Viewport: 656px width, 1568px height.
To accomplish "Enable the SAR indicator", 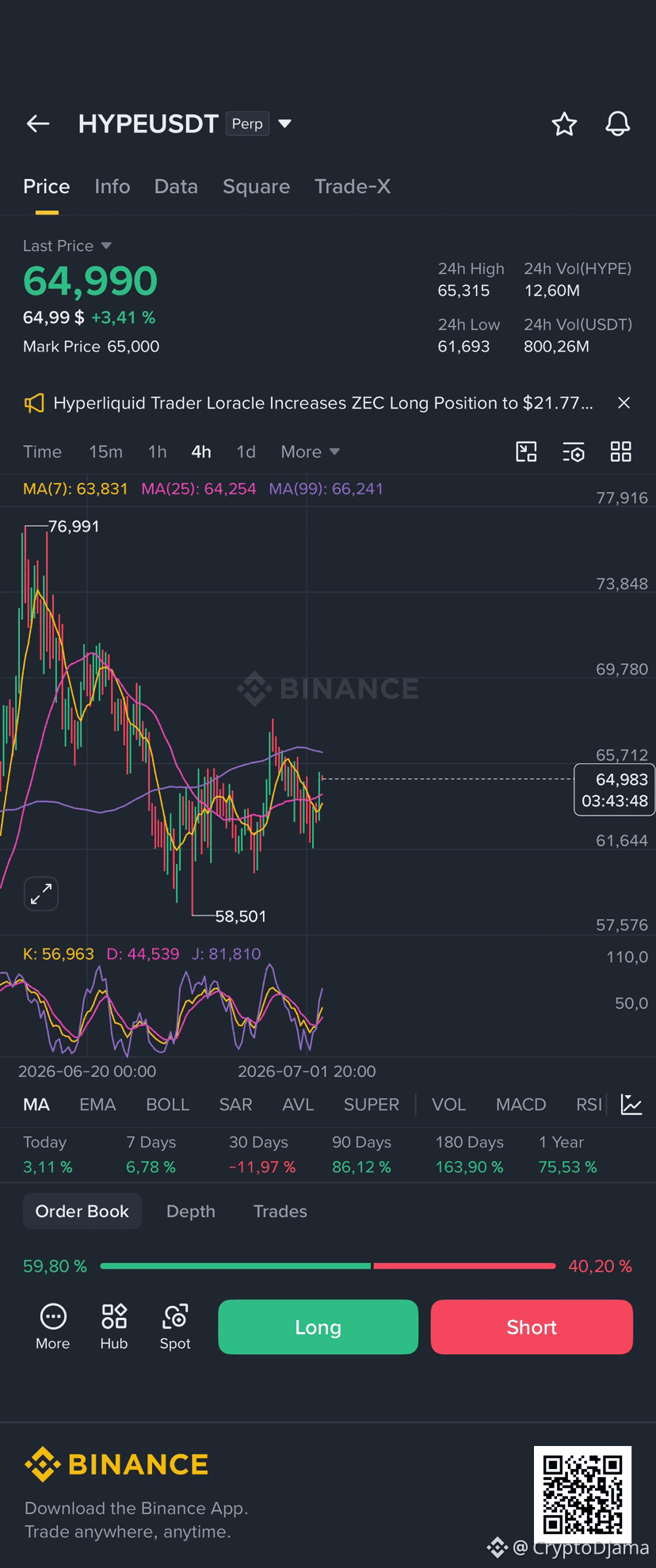I will coord(235,1104).
